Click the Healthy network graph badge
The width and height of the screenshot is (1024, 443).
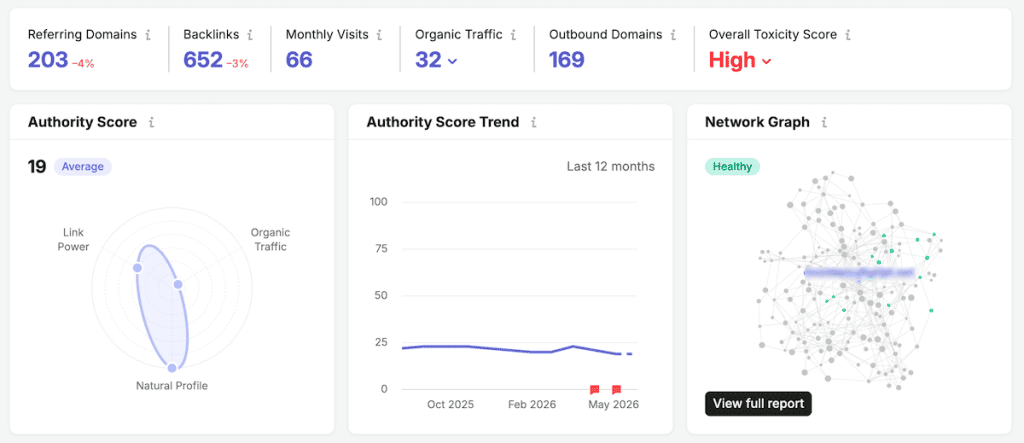(732, 167)
